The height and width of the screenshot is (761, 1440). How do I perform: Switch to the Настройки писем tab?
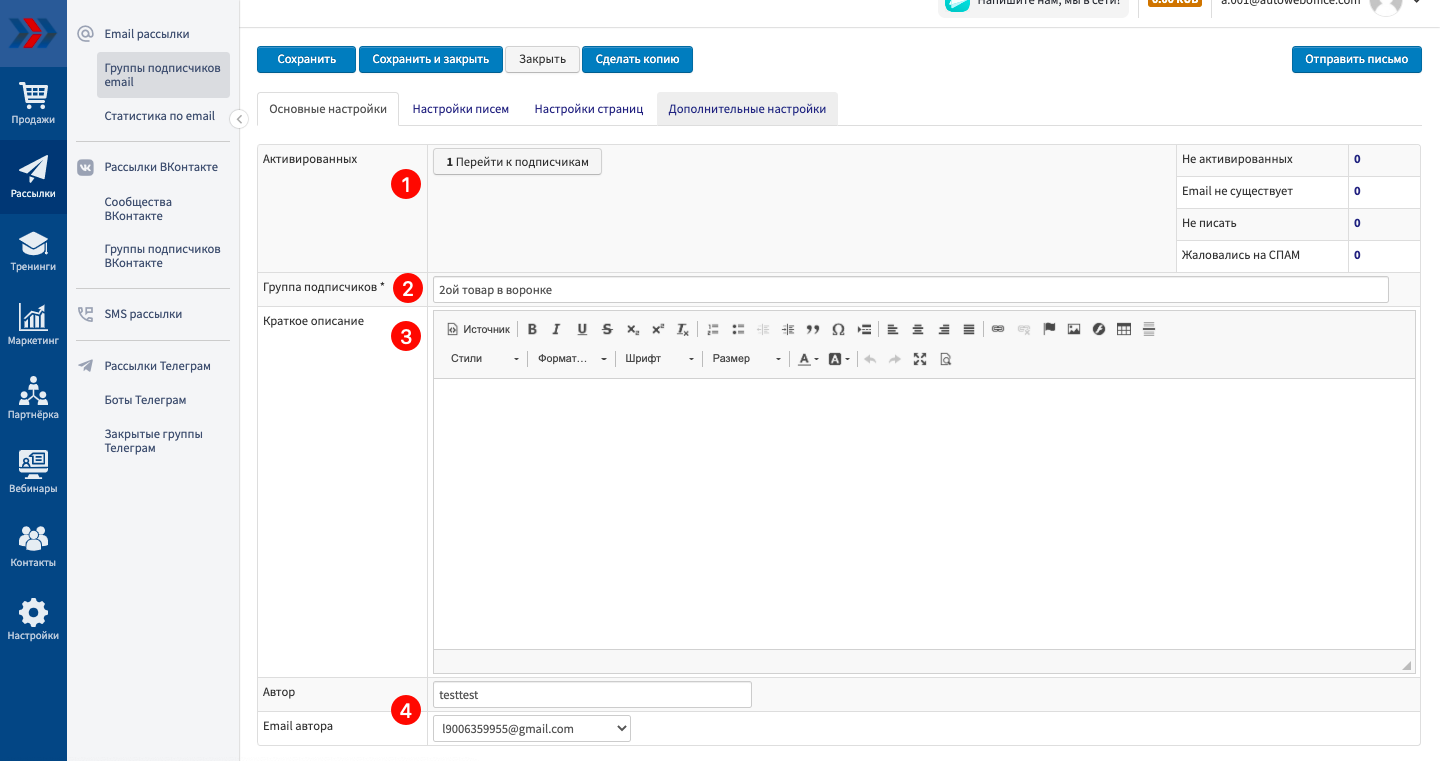461,109
